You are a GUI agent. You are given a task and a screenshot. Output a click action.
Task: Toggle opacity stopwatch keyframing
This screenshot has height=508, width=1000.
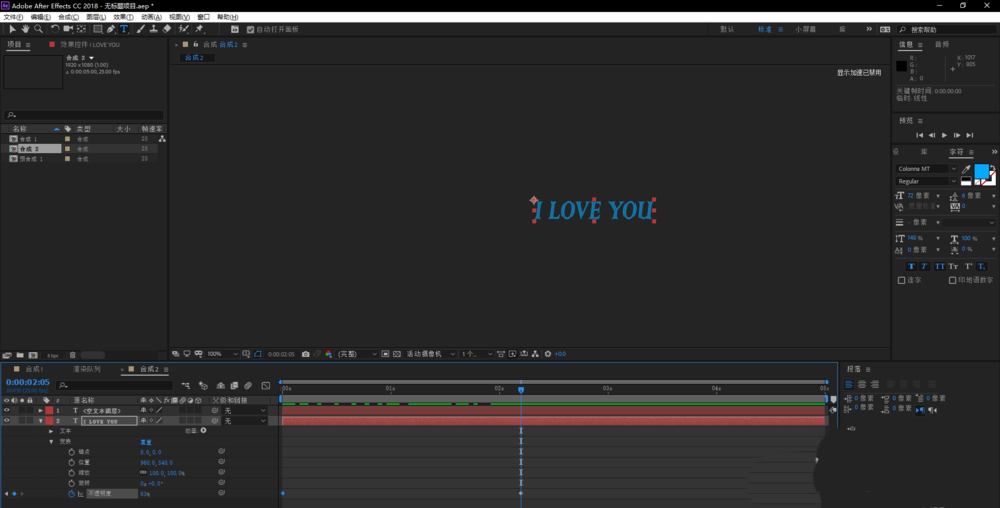(x=71, y=494)
